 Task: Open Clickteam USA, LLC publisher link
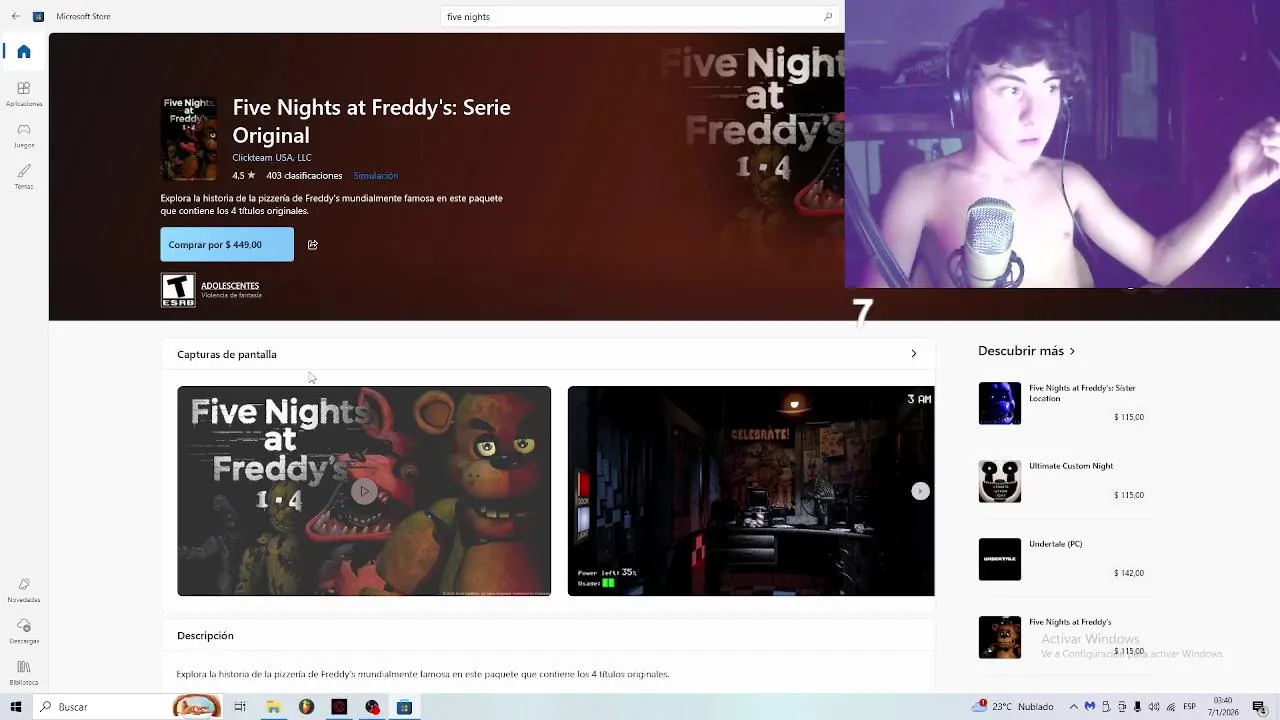pos(272,157)
